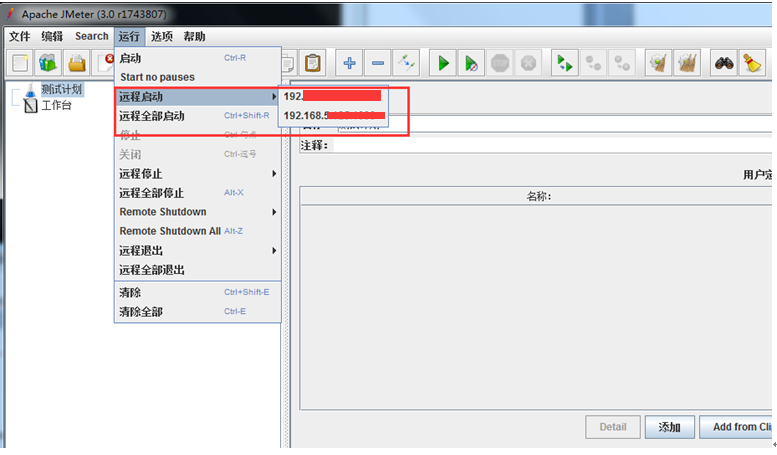Expand the 远程退出 submenu
The image size is (777, 455).
pyautogui.click(x=198, y=251)
